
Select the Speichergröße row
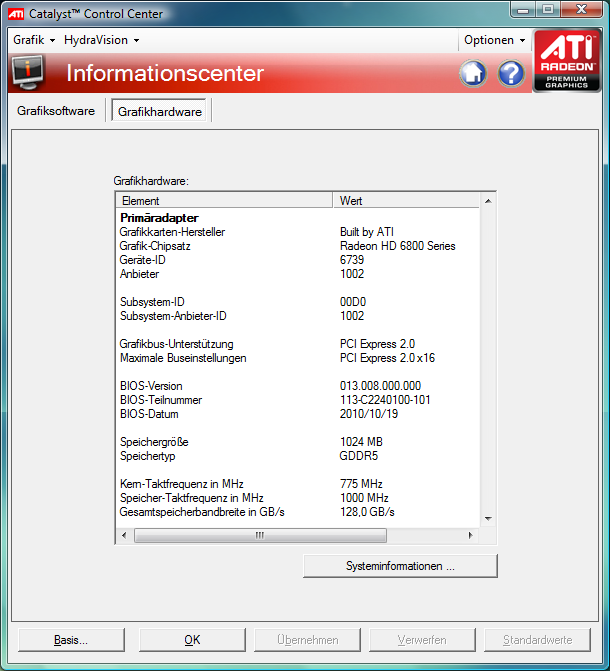[x=298, y=442]
